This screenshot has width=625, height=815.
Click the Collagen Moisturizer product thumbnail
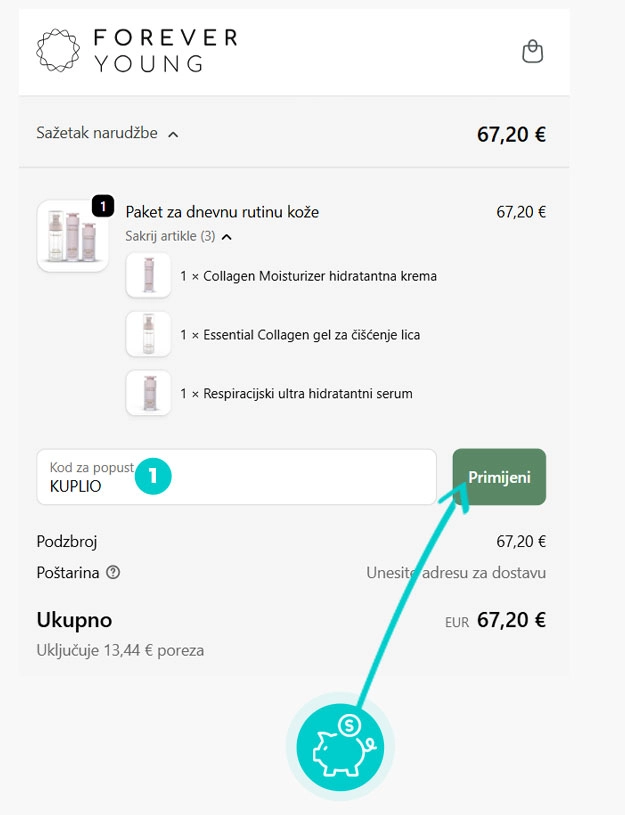click(148, 275)
